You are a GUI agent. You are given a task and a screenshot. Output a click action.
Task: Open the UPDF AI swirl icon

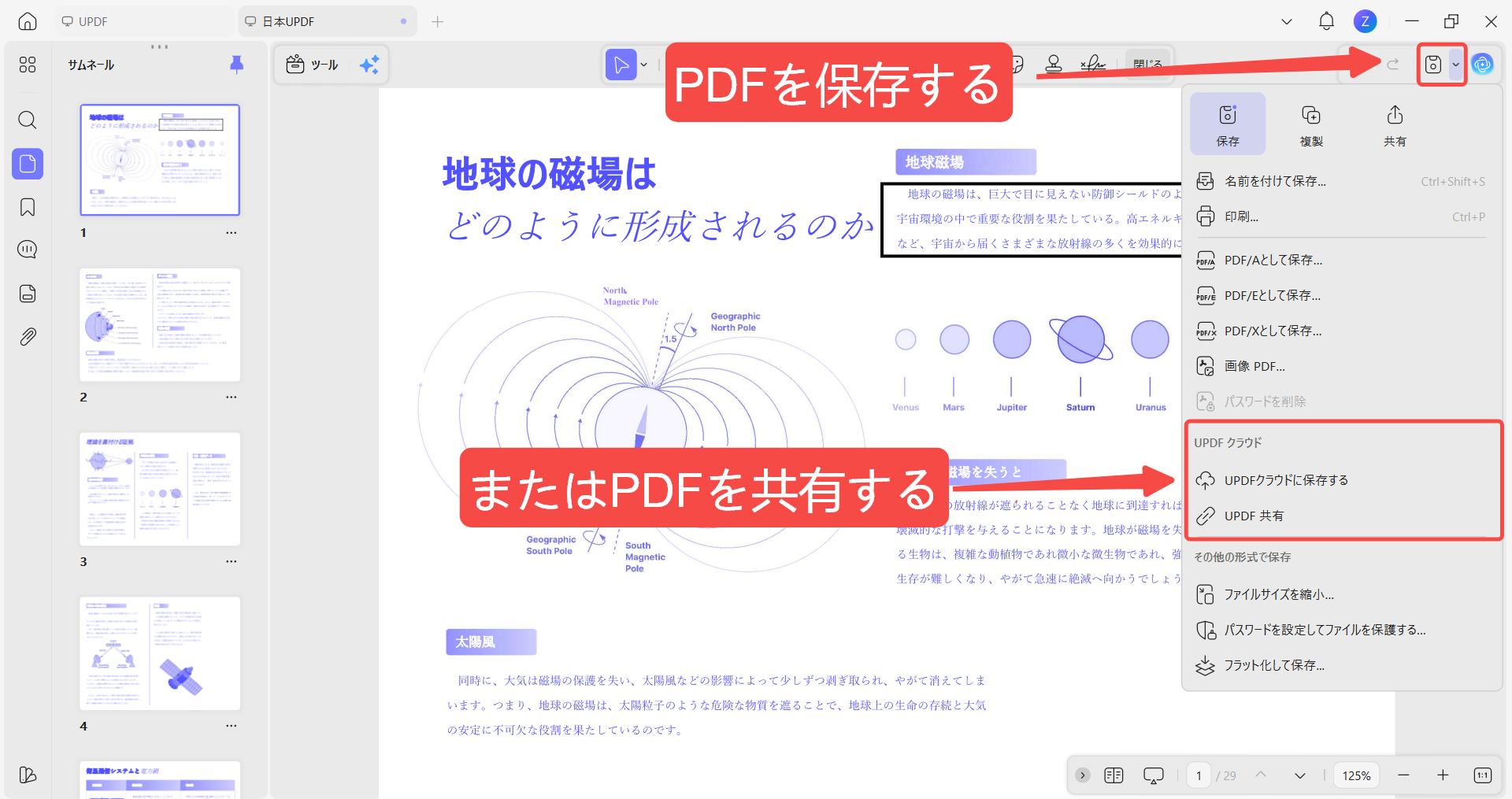coord(1483,65)
